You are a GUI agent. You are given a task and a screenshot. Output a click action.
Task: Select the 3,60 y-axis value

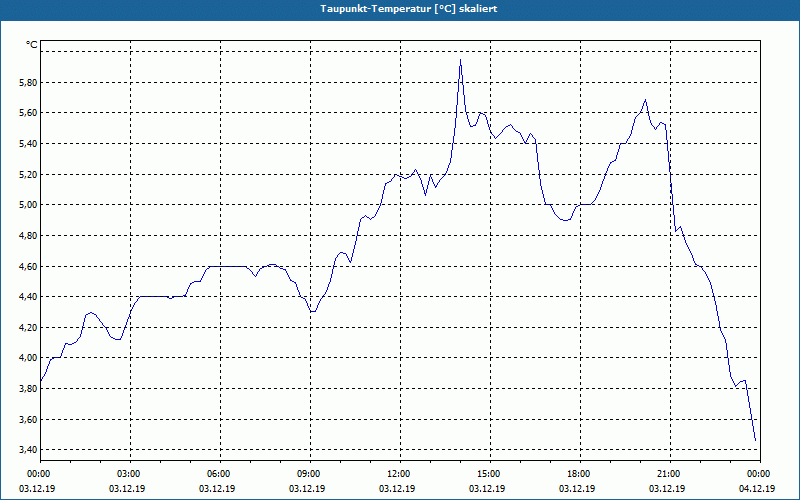coord(28,419)
